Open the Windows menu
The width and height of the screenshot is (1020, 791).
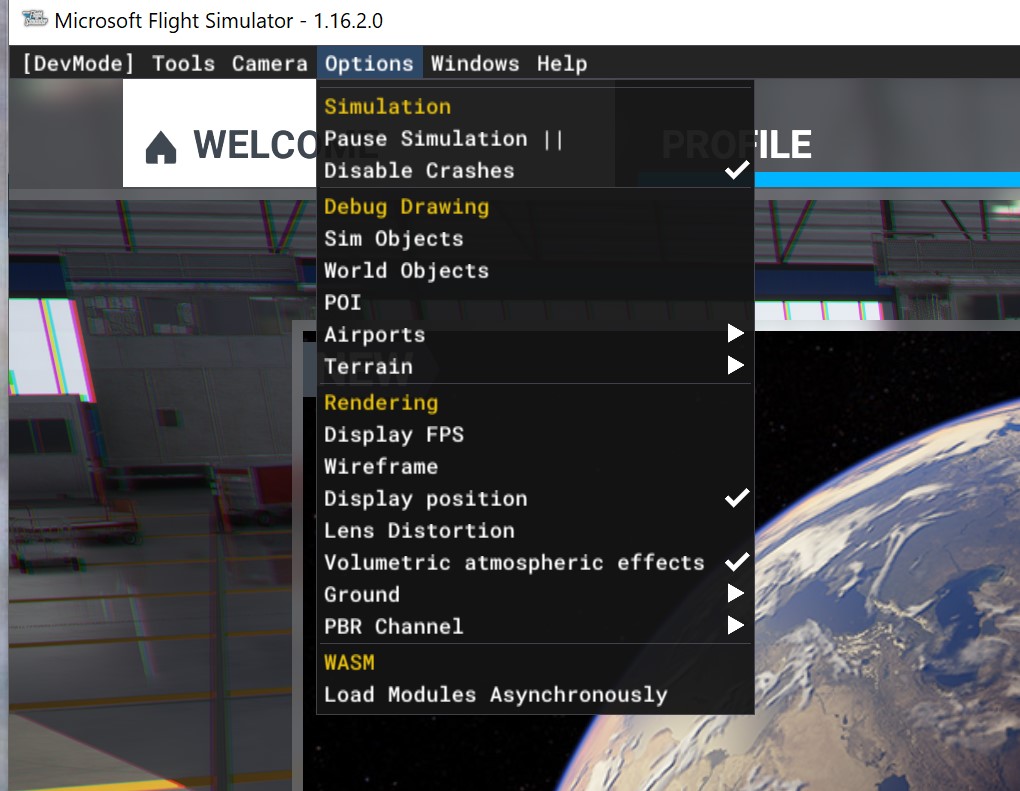(475, 63)
